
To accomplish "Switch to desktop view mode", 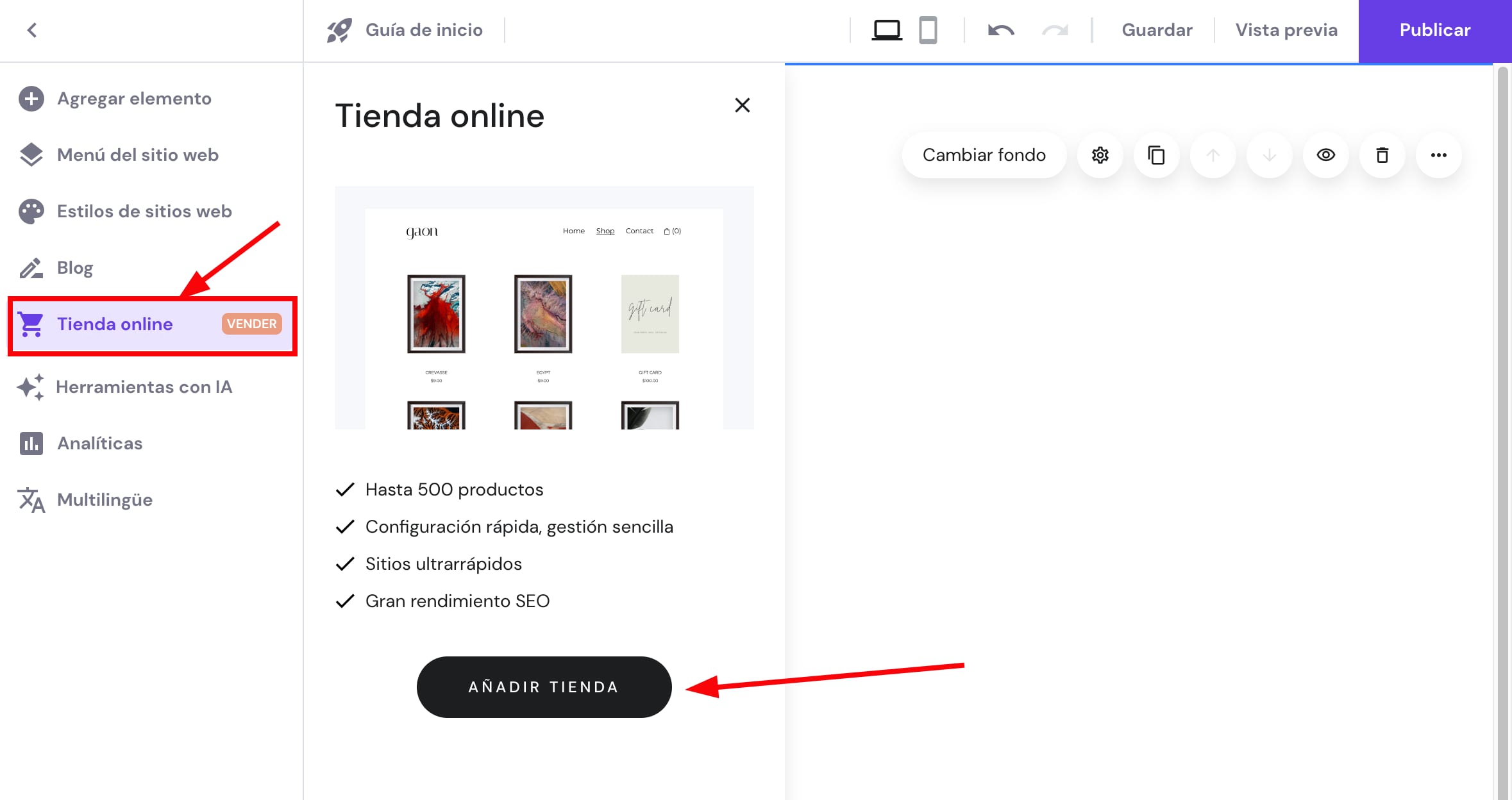I will point(887,29).
